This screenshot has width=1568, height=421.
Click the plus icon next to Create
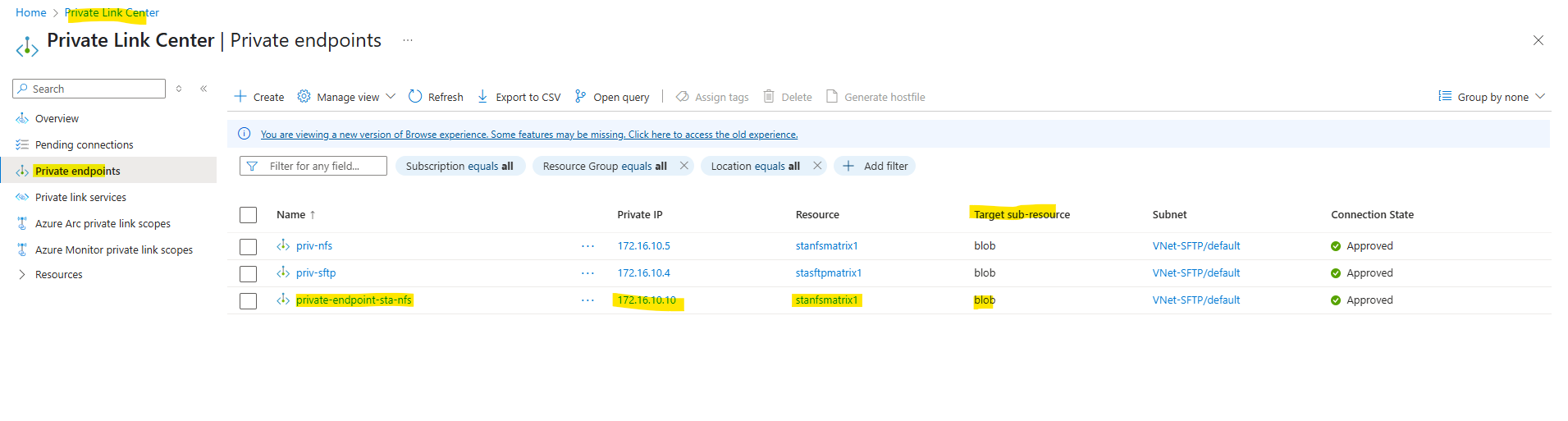tap(240, 96)
